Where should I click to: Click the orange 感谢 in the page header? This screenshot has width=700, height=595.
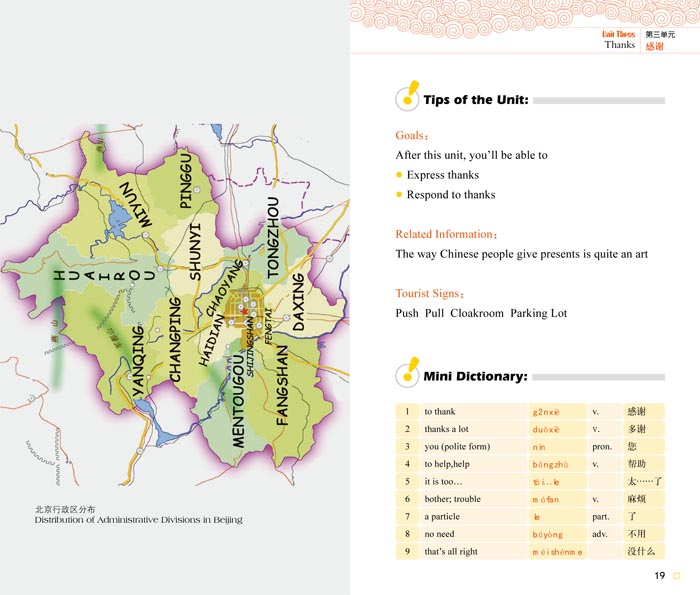click(654, 46)
